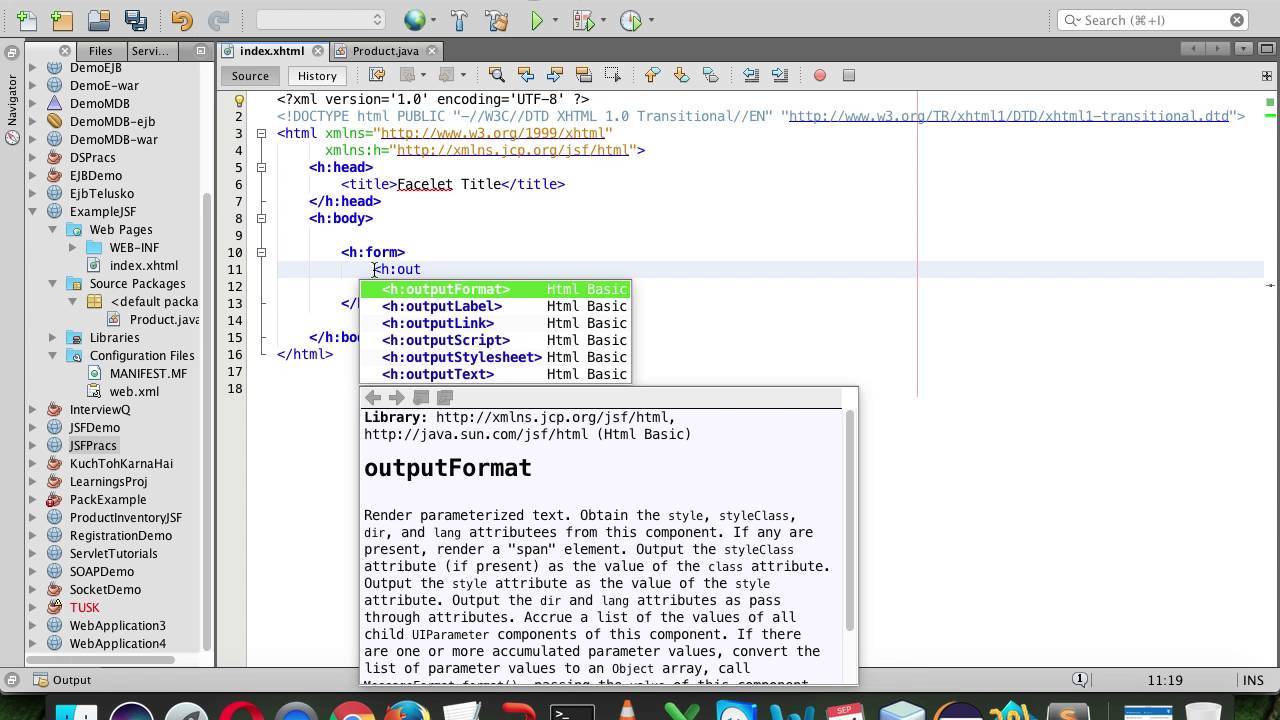Click the Debug Project icon
Viewport: 1280px width, 720px height.
pyautogui.click(x=583, y=20)
